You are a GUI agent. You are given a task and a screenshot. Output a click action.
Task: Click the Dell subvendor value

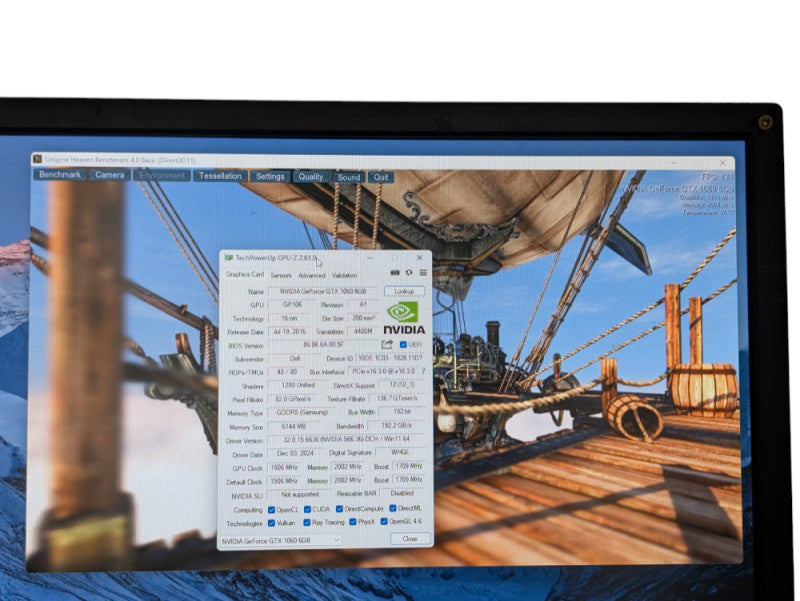[295, 359]
